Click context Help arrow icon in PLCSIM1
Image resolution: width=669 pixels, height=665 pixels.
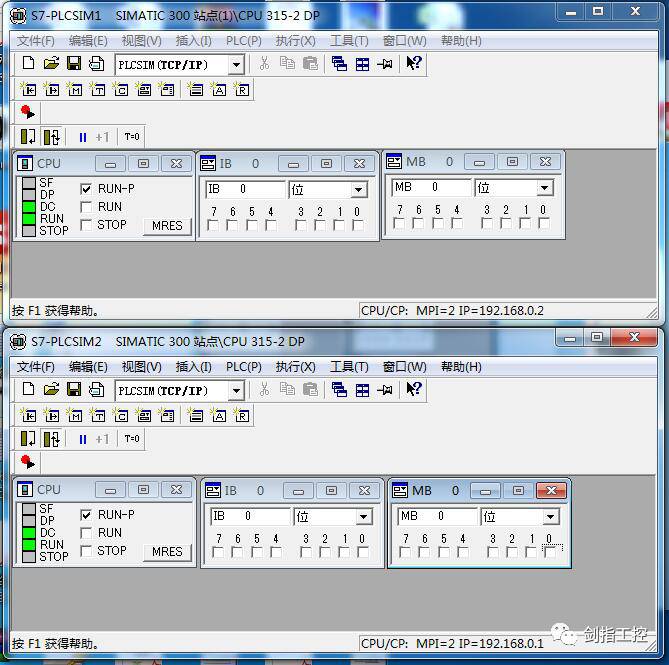(x=413, y=63)
